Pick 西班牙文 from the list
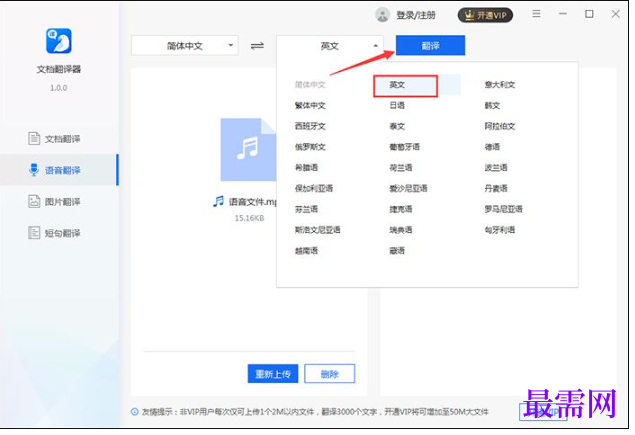This screenshot has width=635, height=435. point(310,126)
